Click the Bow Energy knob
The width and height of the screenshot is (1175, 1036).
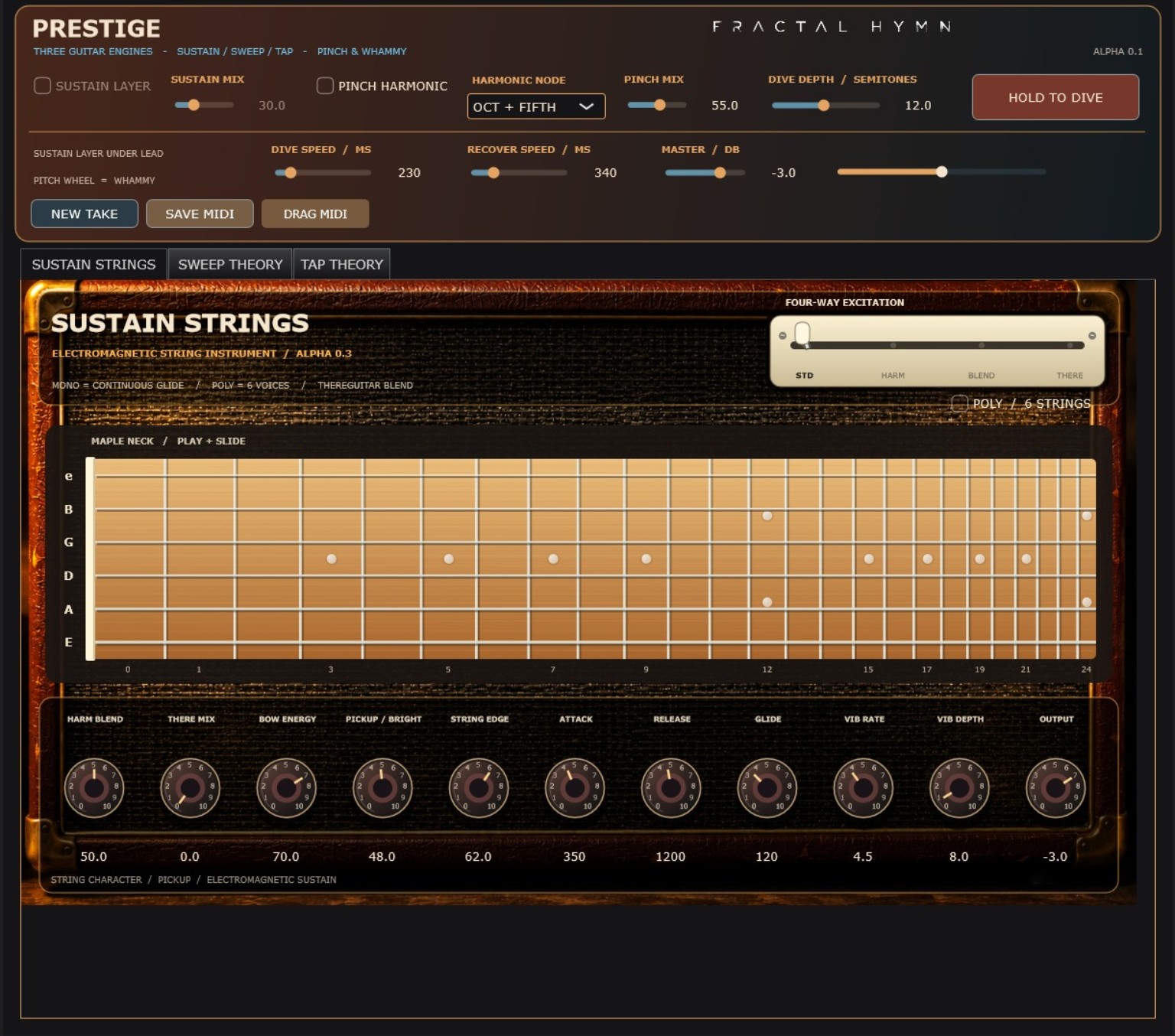click(x=286, y=787)
